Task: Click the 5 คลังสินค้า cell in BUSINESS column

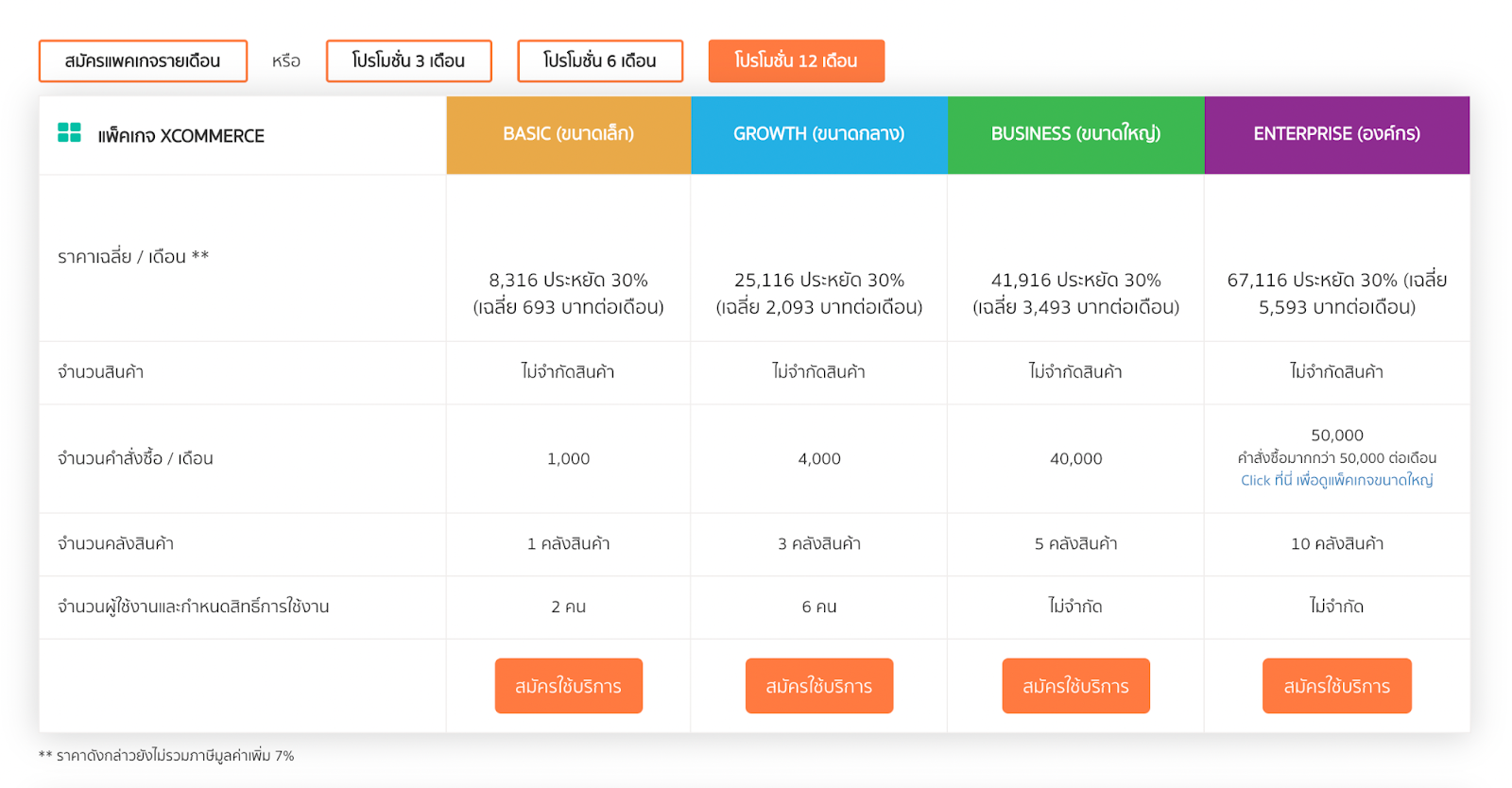Action: click(1075, 543)
